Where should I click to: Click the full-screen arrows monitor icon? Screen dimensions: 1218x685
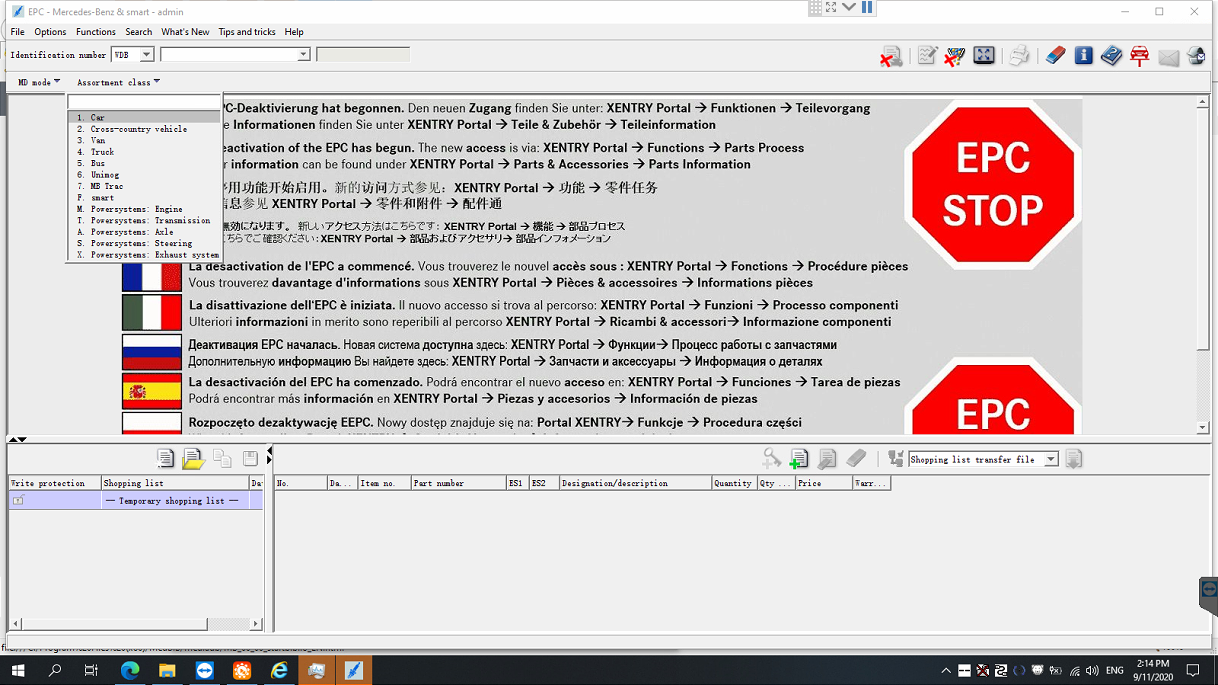984,55
